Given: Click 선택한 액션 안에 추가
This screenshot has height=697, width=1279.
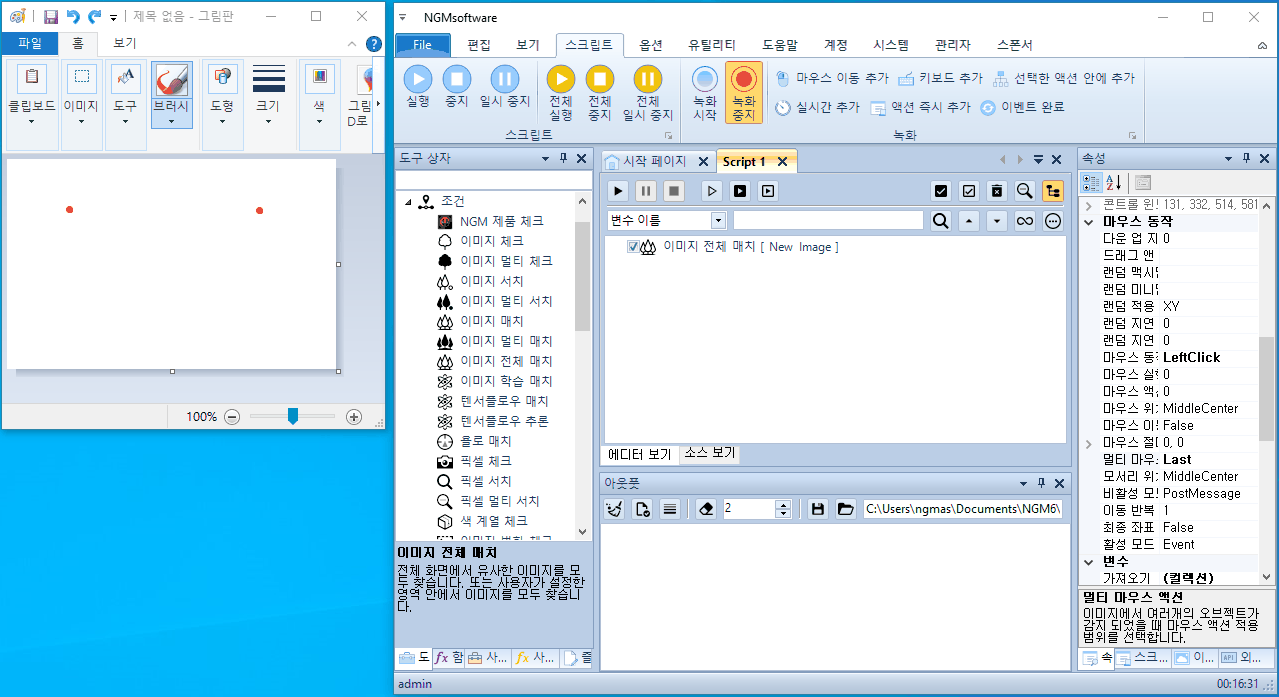Looking at the screenshot, I should 1064,77.
